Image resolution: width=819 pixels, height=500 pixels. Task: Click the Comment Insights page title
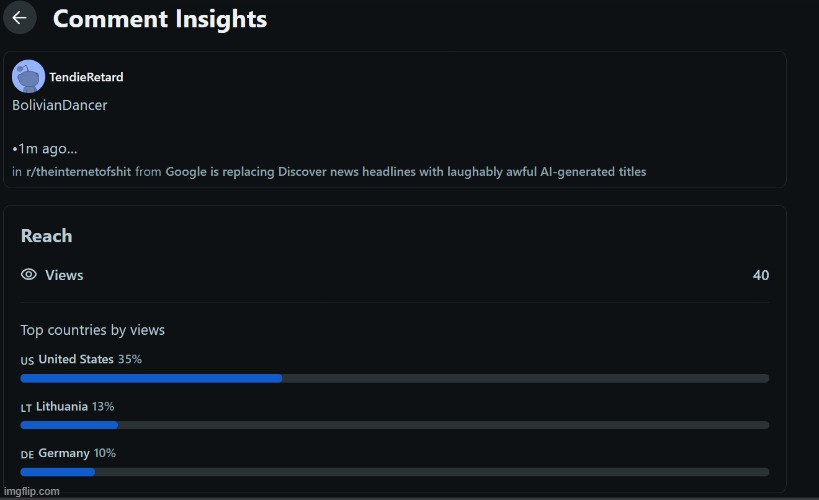pyautogui.click(x=159, y=19)
